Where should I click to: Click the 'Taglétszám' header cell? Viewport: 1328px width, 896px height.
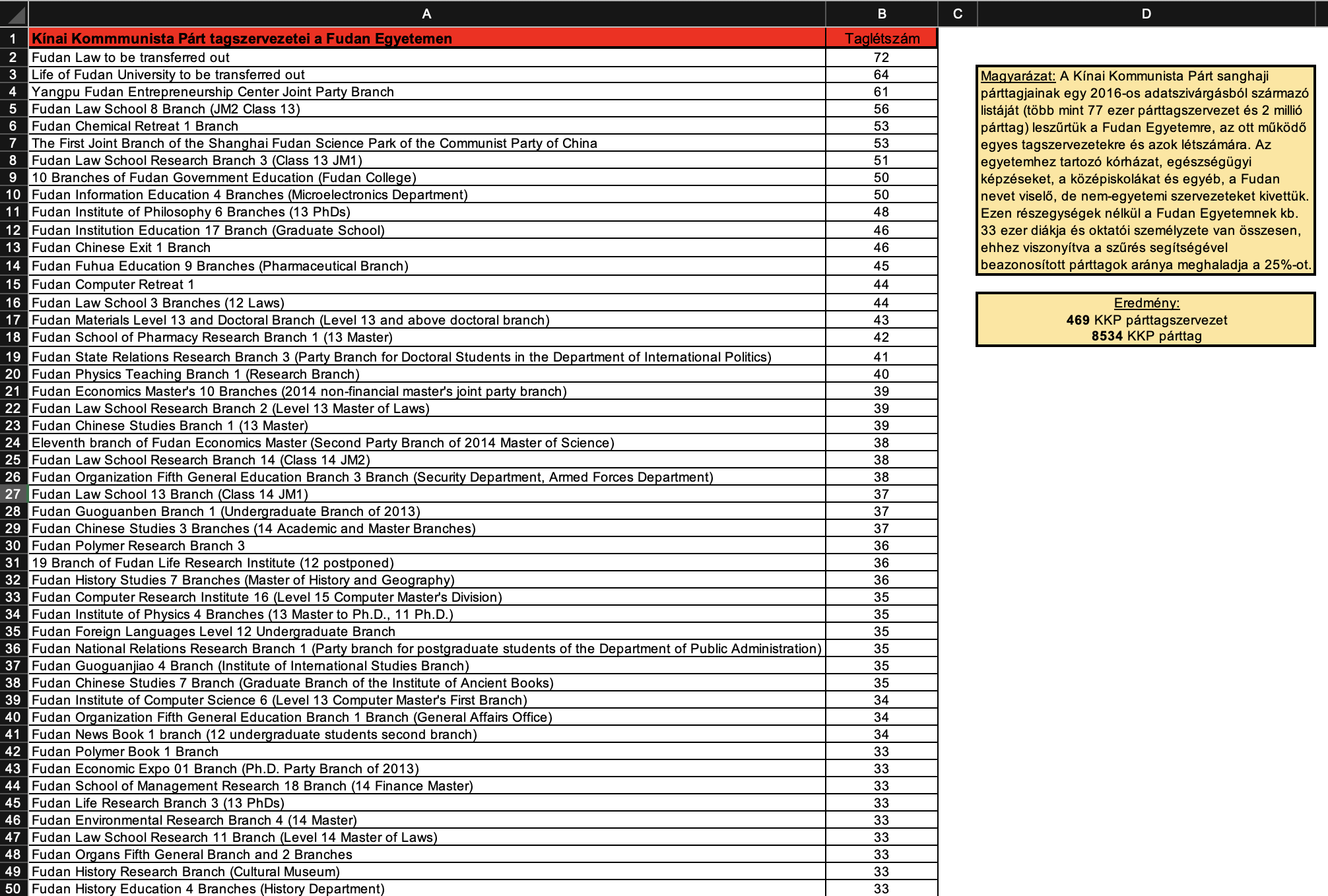point(882,38)
